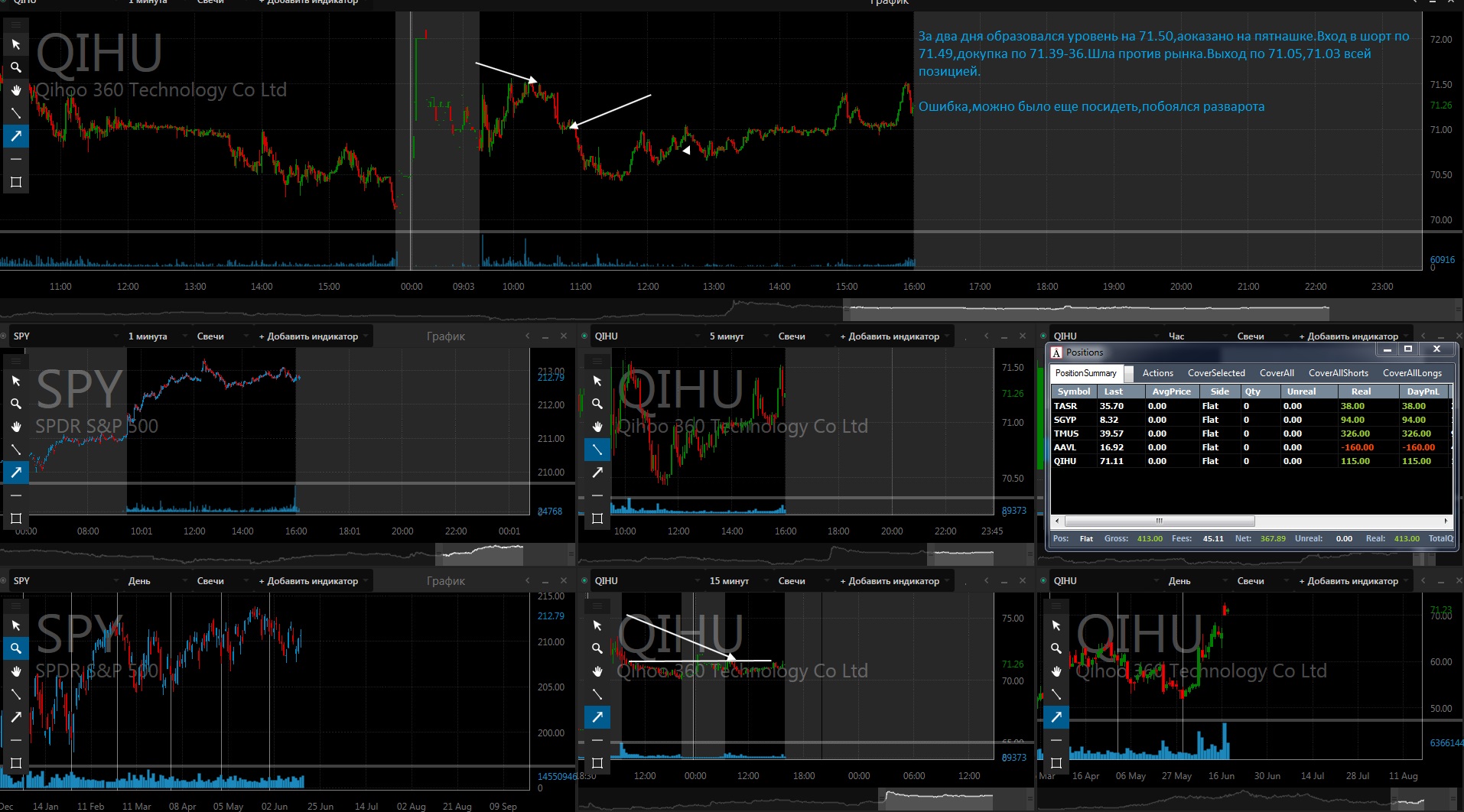
Task: Select the QIHU row in the Positions table
Action: click(x=1251, y=461)
